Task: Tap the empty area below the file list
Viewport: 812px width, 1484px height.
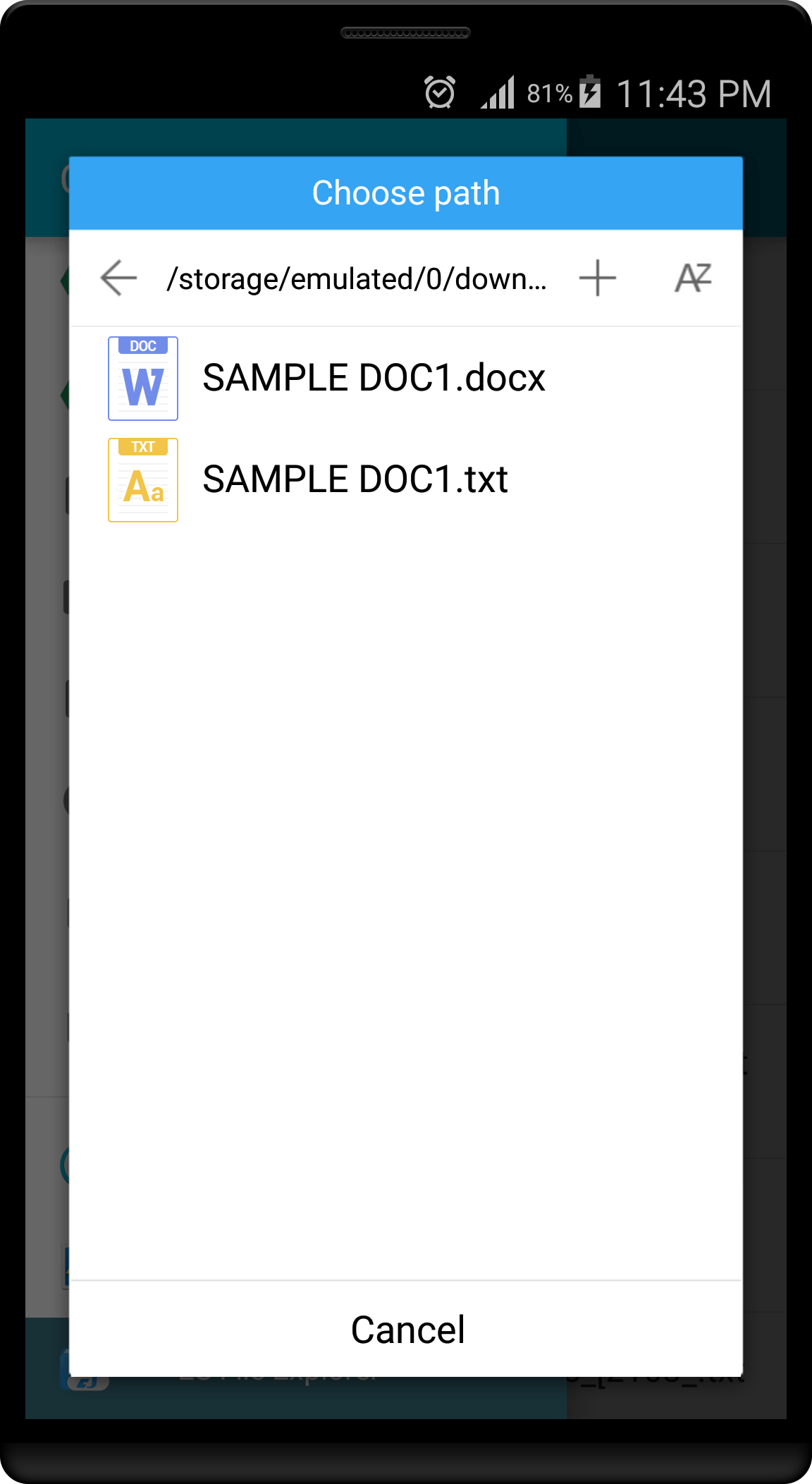Action: (406, 902)
